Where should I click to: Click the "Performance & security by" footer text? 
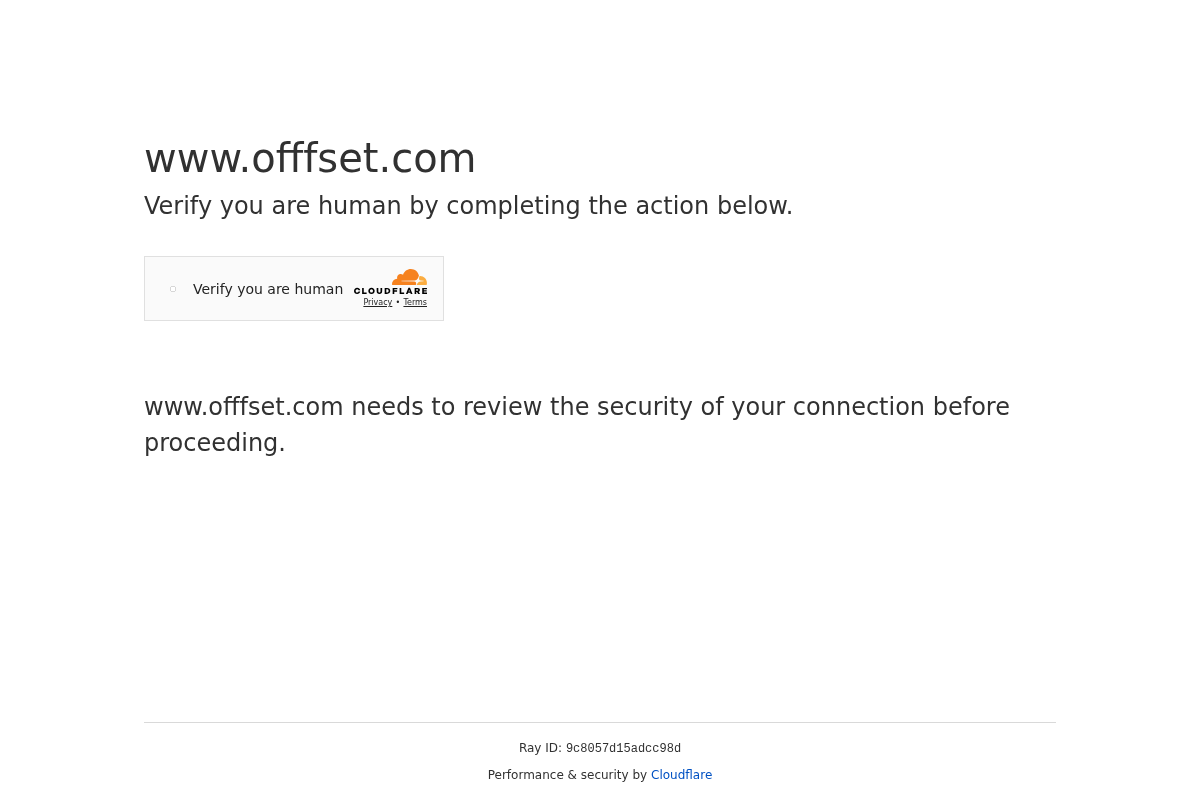pyautogui.click(x=567, y=775)
